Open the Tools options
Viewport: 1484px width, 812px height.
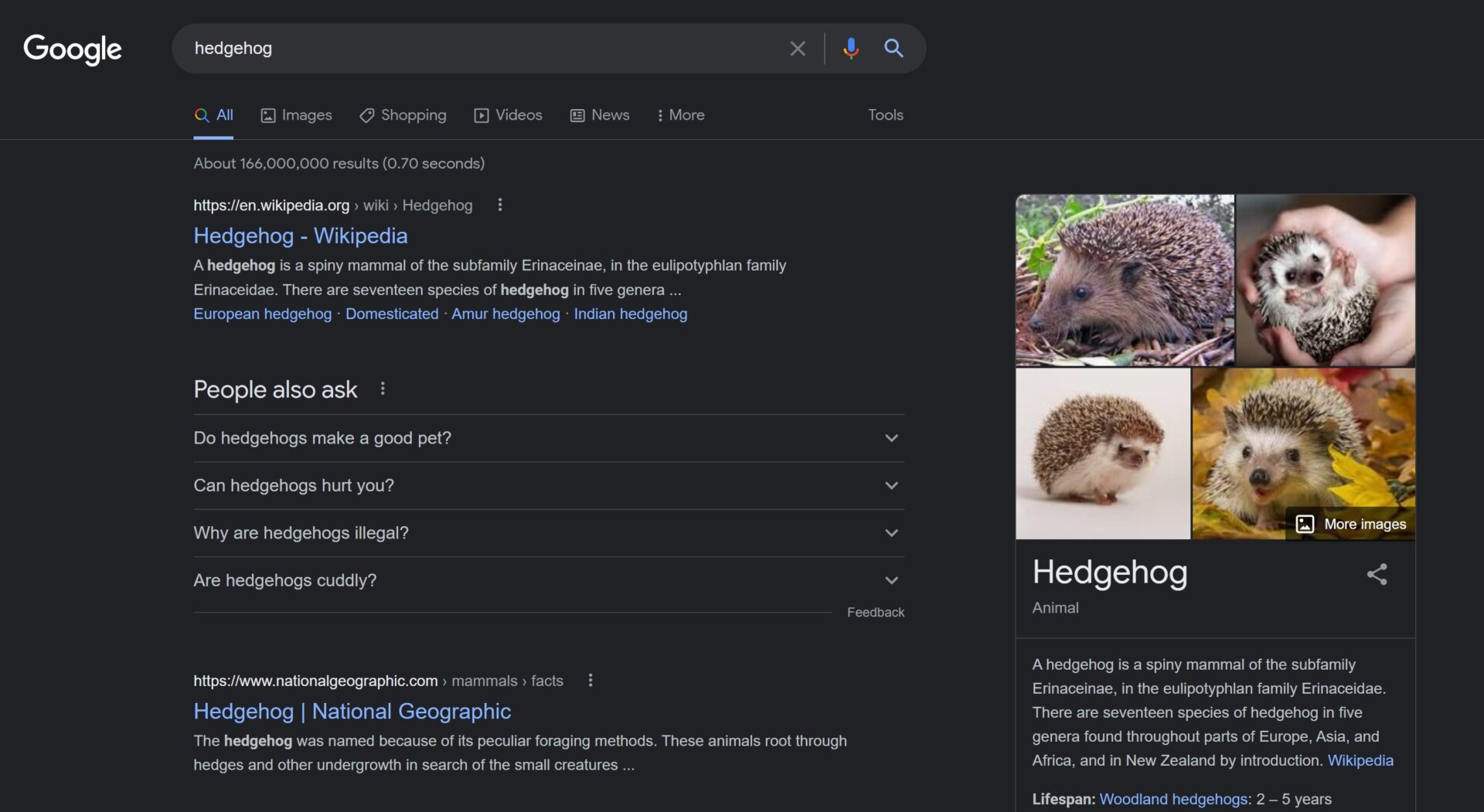pyautogui.click(x=885, y=114)
